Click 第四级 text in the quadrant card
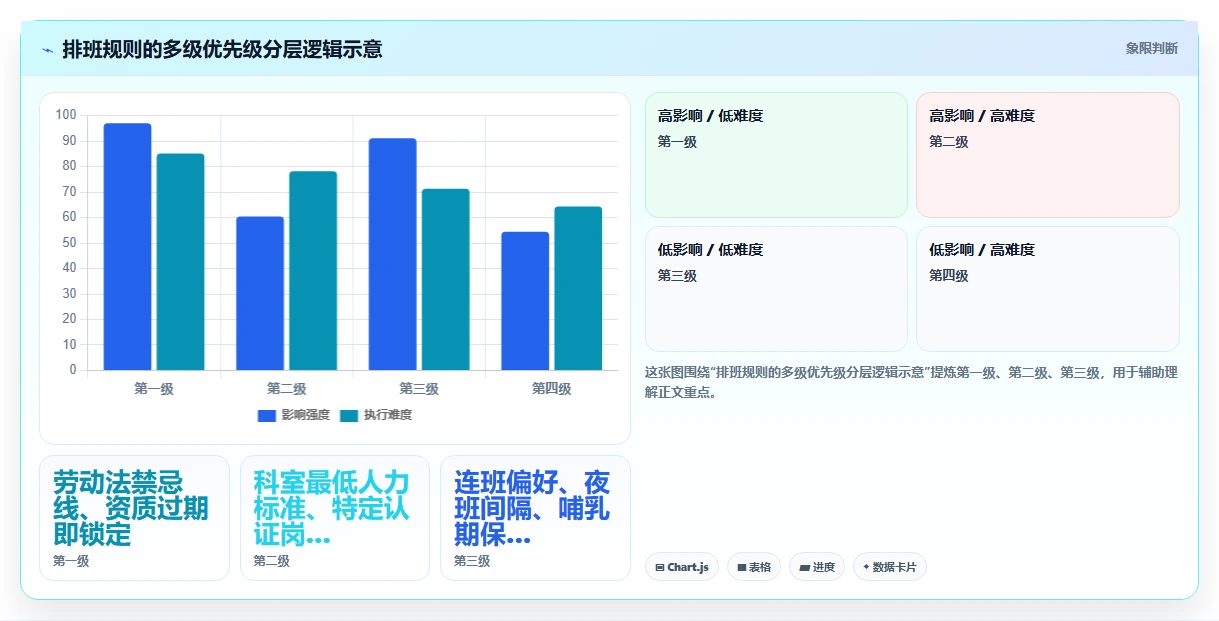This screenshot has width=1219, height=621. pyautogui.click(x=949, y=276)
